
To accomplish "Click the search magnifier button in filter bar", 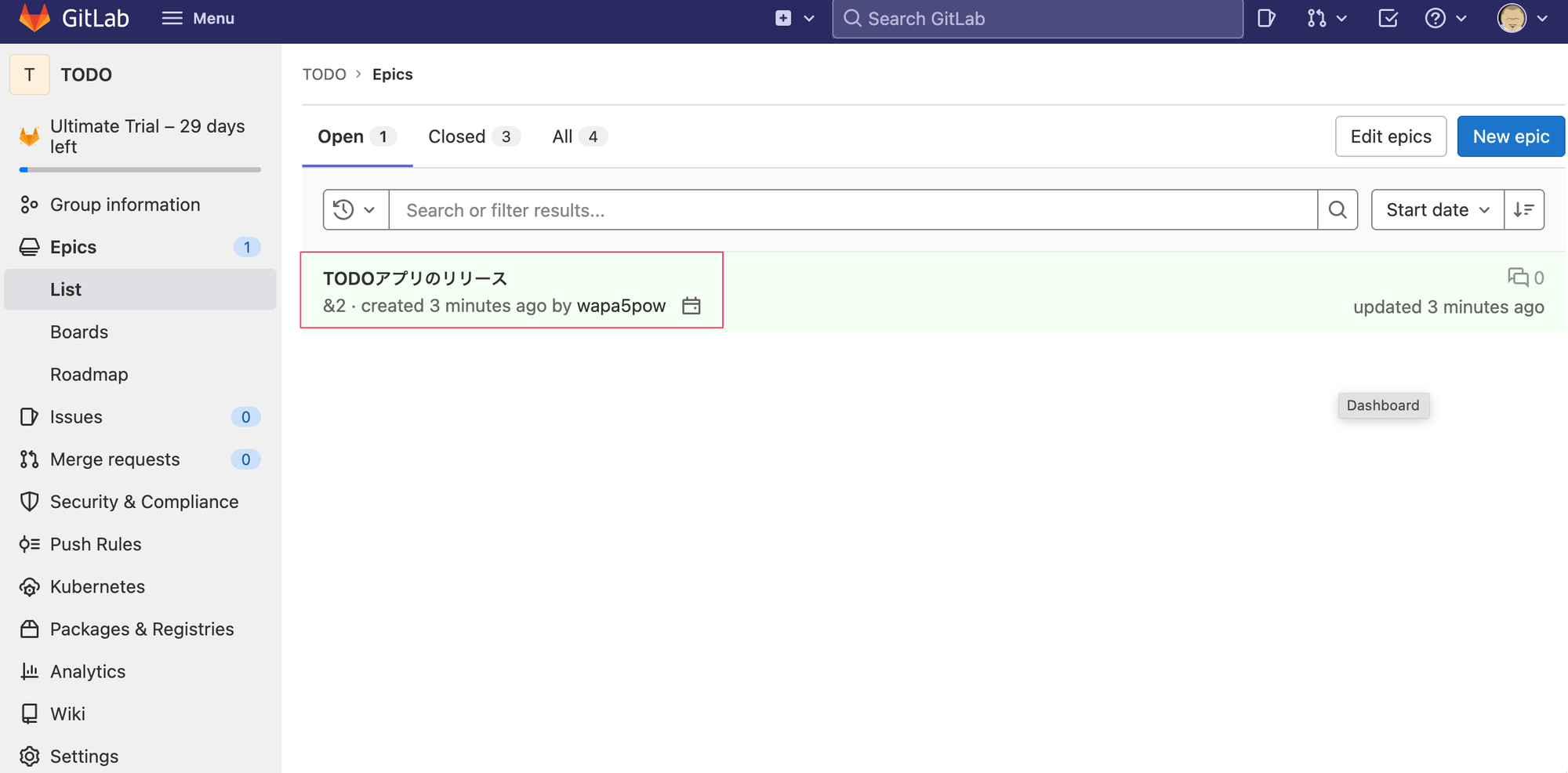I will pyautogui.click(x=1338, y=210).
